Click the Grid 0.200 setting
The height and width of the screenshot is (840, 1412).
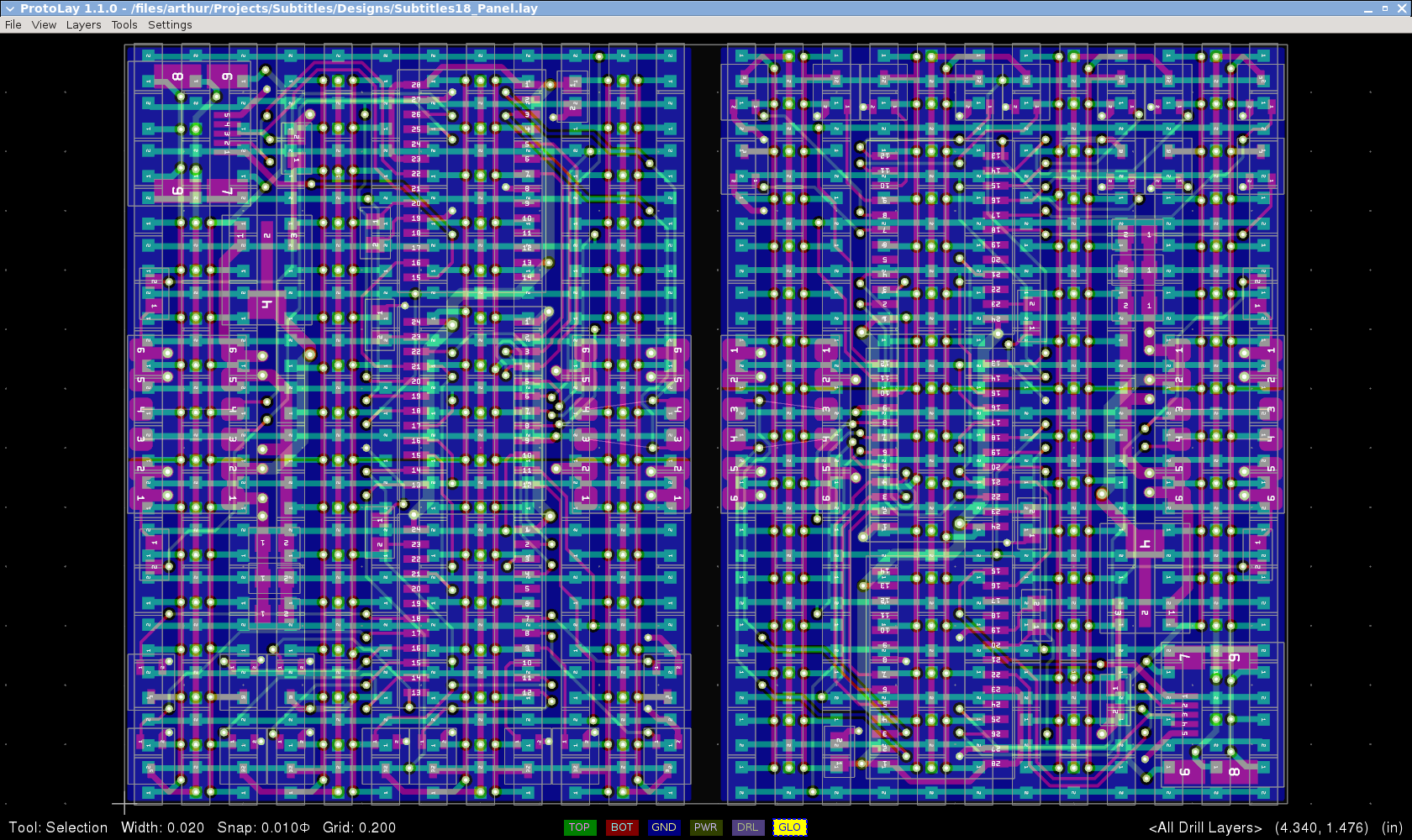coord(359,827)
